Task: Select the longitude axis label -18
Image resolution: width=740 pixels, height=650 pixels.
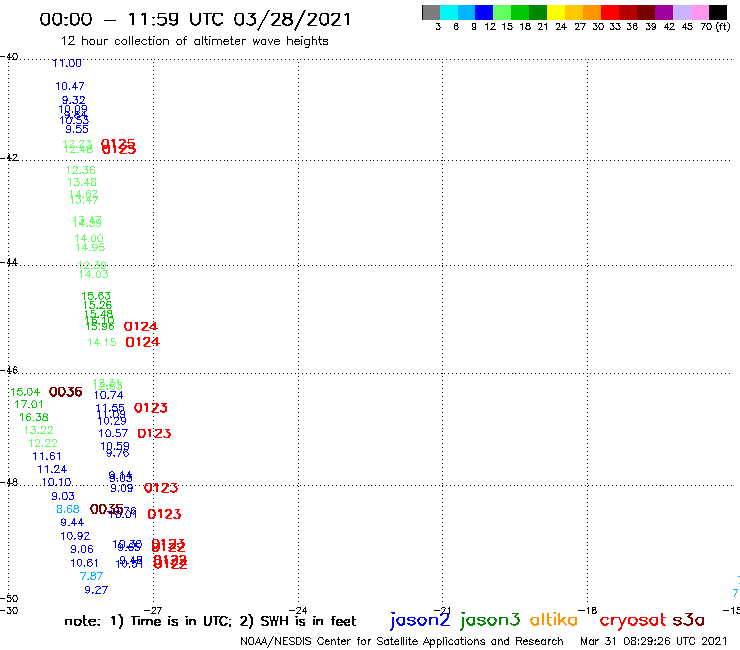Action: click(x=588, y=610)
